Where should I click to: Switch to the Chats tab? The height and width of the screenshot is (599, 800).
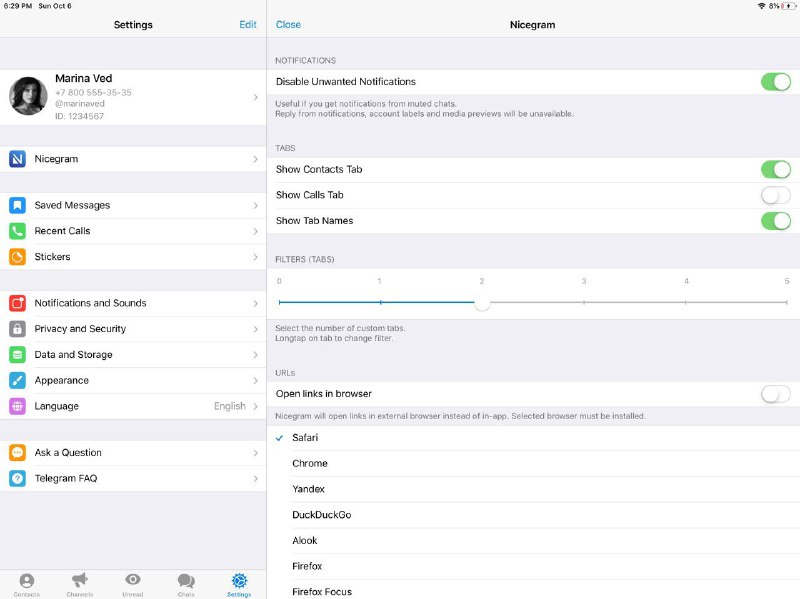(186, 585)
